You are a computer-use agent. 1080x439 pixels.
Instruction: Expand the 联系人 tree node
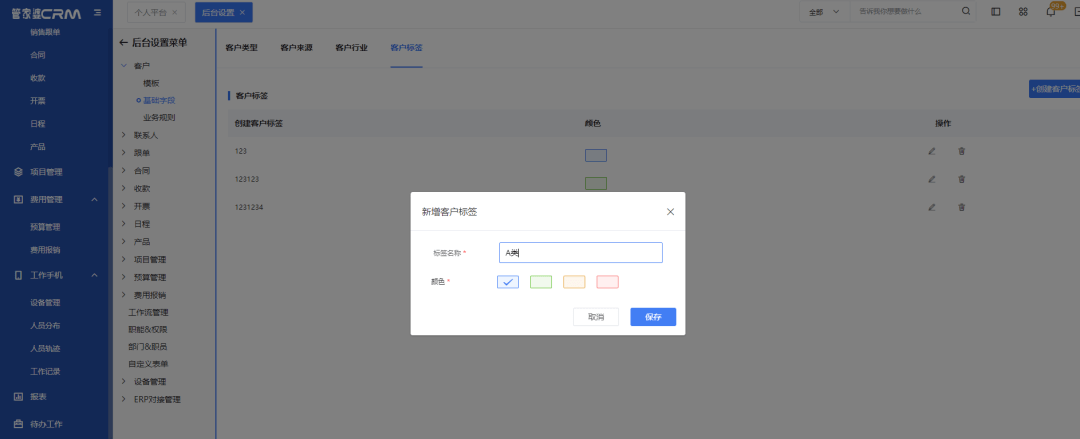pyautogui.click(x=124, y=135)
